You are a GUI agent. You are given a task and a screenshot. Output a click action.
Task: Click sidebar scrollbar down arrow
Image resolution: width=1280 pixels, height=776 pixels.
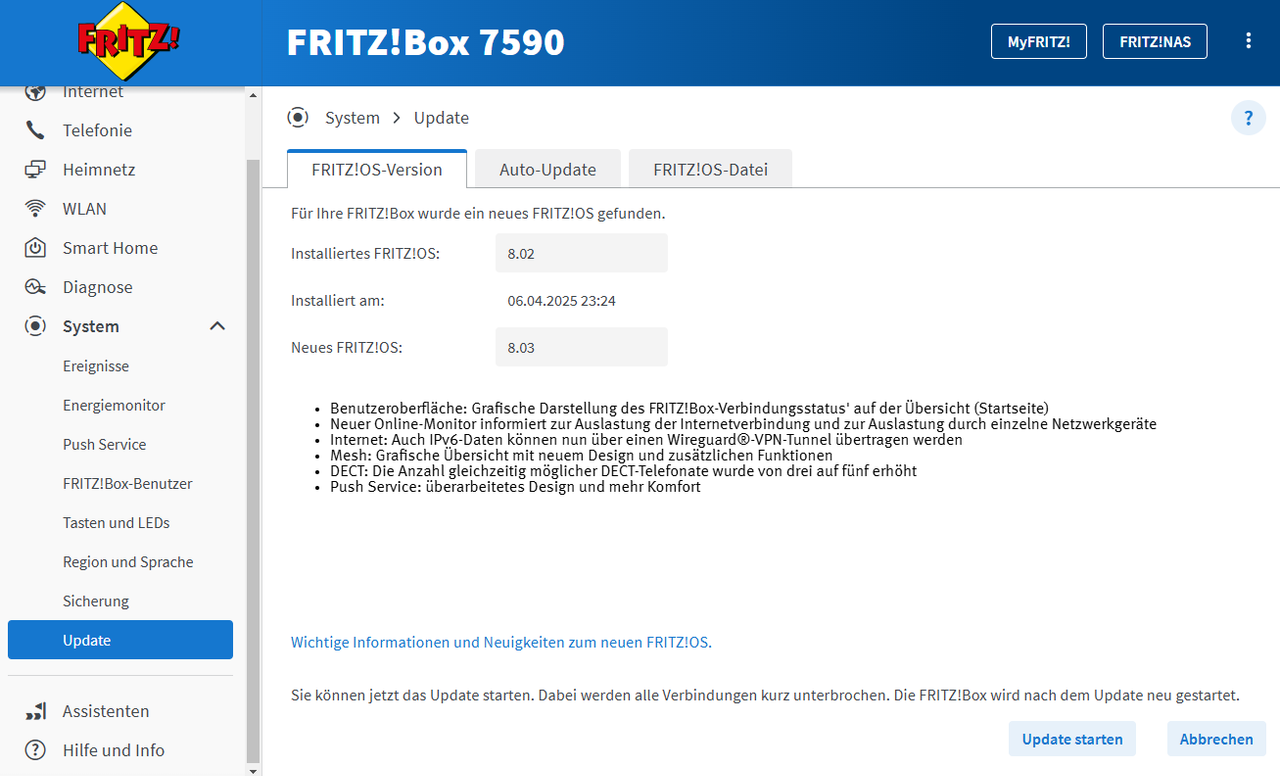(253, 770)
